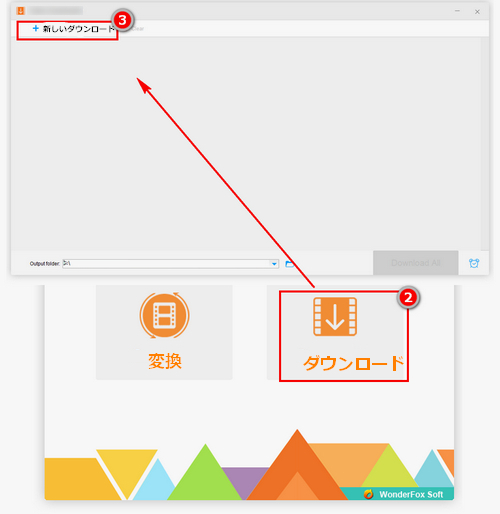Minimize the downloader window
This screenshot has width=500, height=514.
pyautogui.click(x=457, y=11)
